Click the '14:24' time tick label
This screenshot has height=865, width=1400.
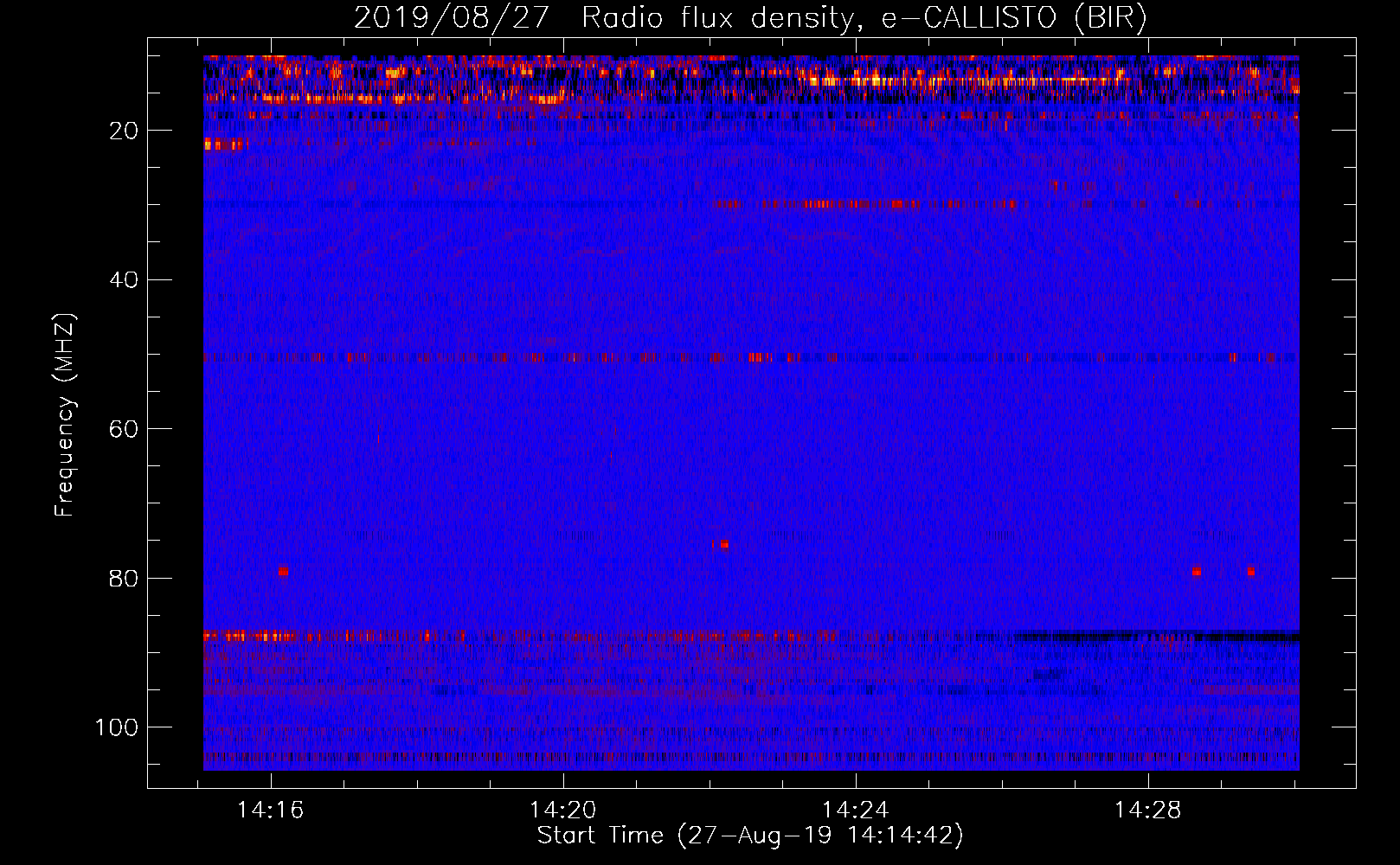[x=856, y=811]
